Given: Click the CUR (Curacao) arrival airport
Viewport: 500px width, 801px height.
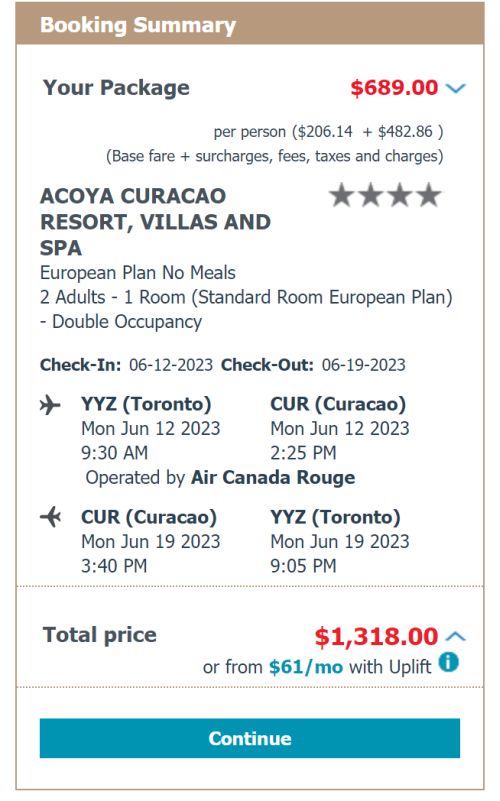Looking at the screenshot, I should pyautogui.click(x=338, y=404).
